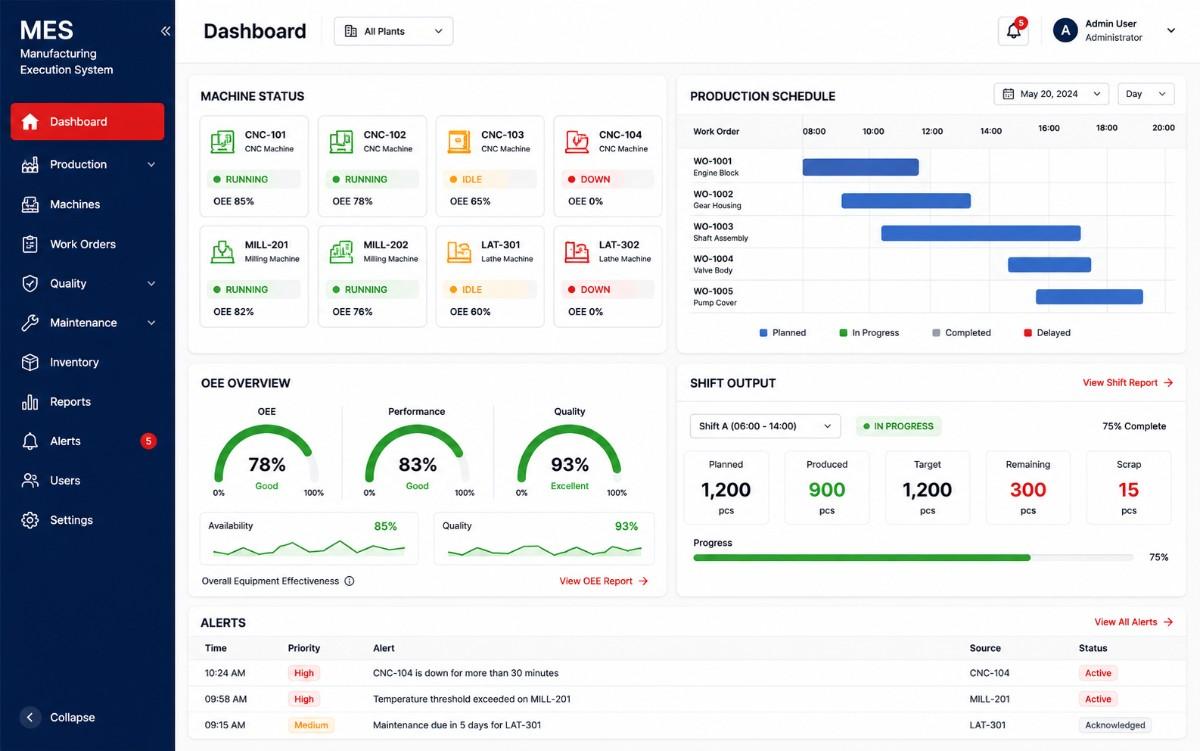Click the CNC-102 machine icon
This screenshot has width=1200, height=751.
341,141
